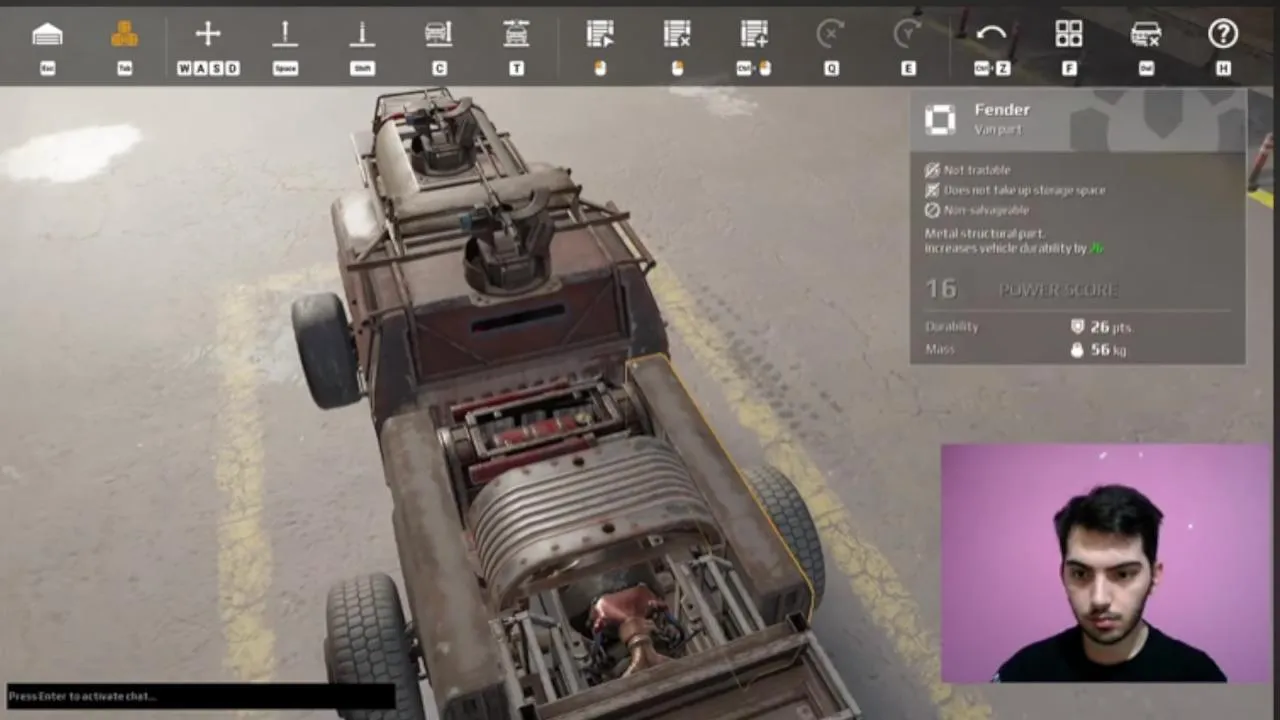Open the help question mark icon (H)
Viewport: 1280px width, 720px height.
[1223, 34]
